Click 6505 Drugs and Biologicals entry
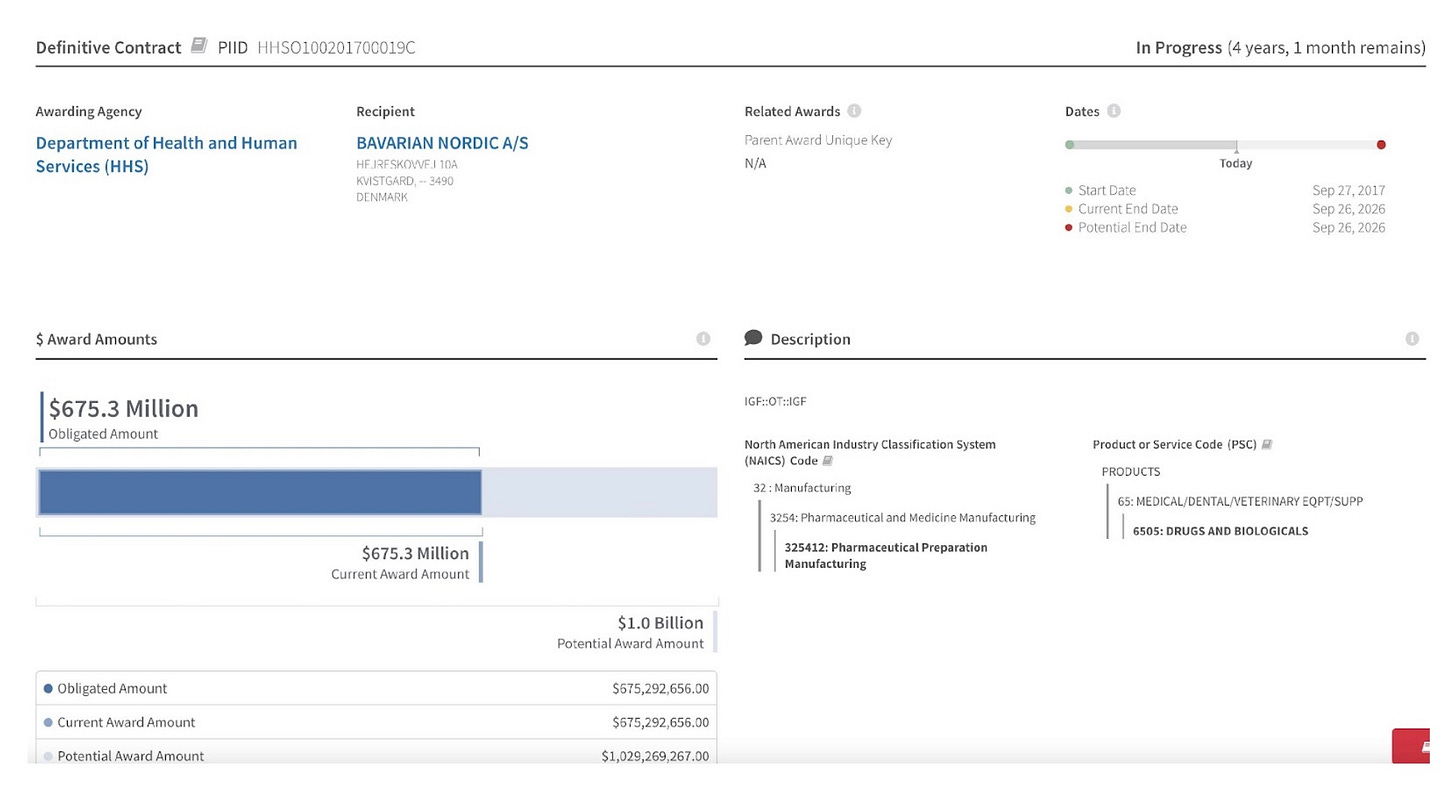This screenshot has width=1456, height=785. coord(1220,531)
